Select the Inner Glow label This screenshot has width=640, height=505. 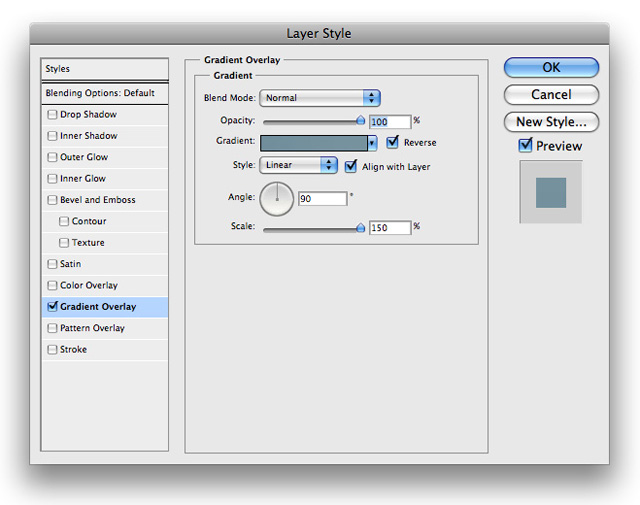[x=83, y=179]
